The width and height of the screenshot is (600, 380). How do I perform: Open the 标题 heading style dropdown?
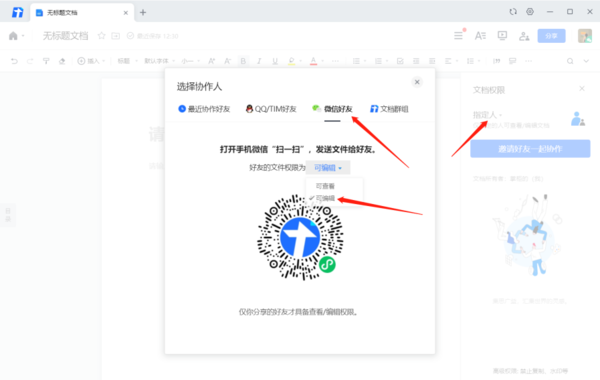click(x=127, y=61)
